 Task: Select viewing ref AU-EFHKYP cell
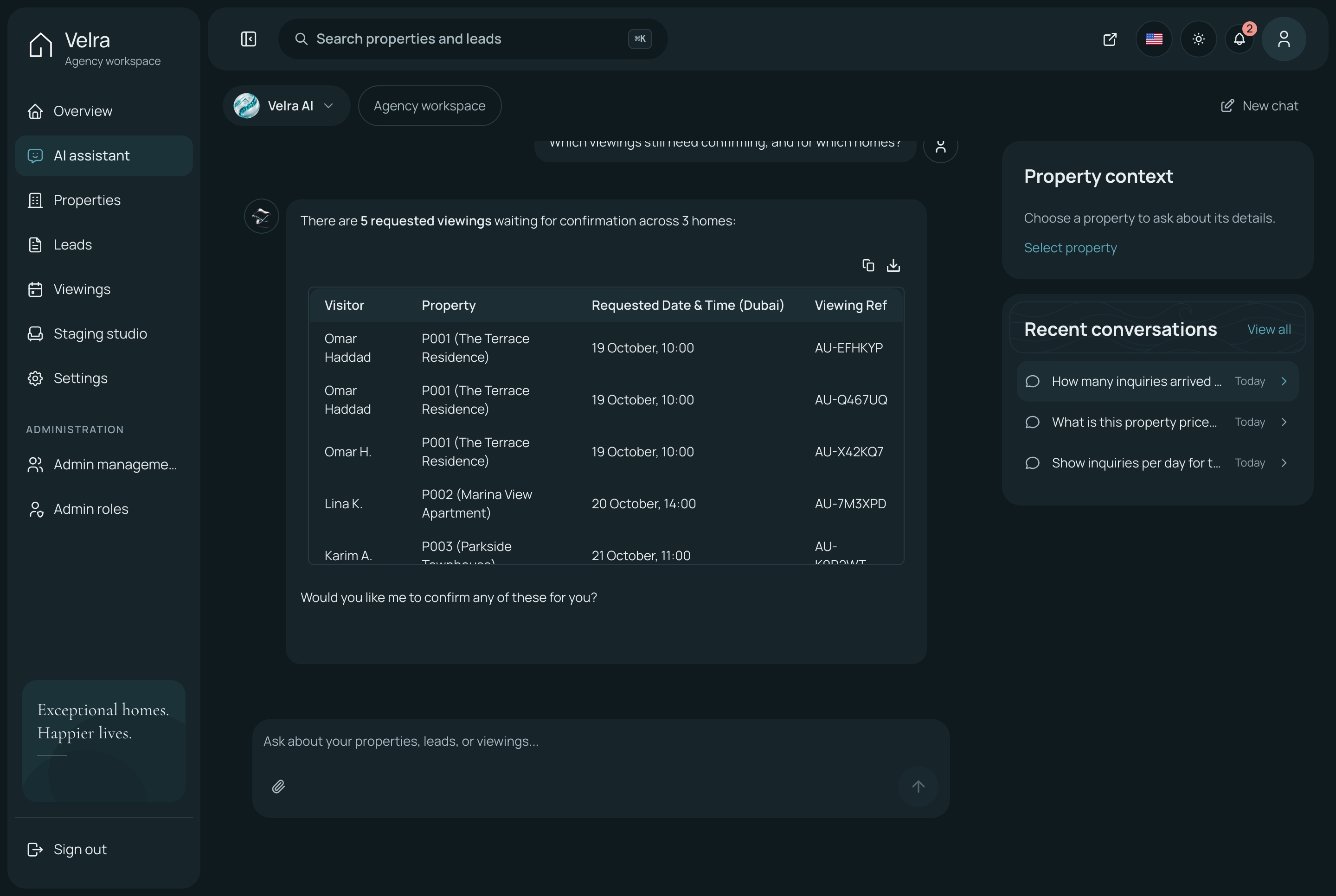[848, 348]
